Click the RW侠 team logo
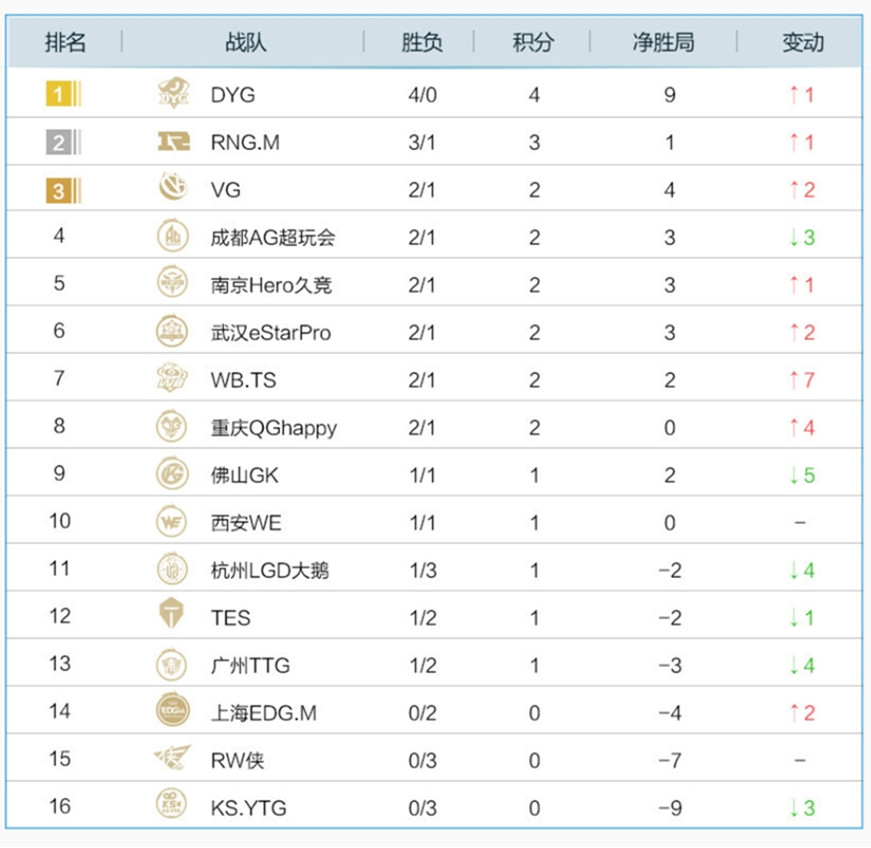The height and width of the screenshot is (848, 871). pyautogui.click(x=172, y=757)
